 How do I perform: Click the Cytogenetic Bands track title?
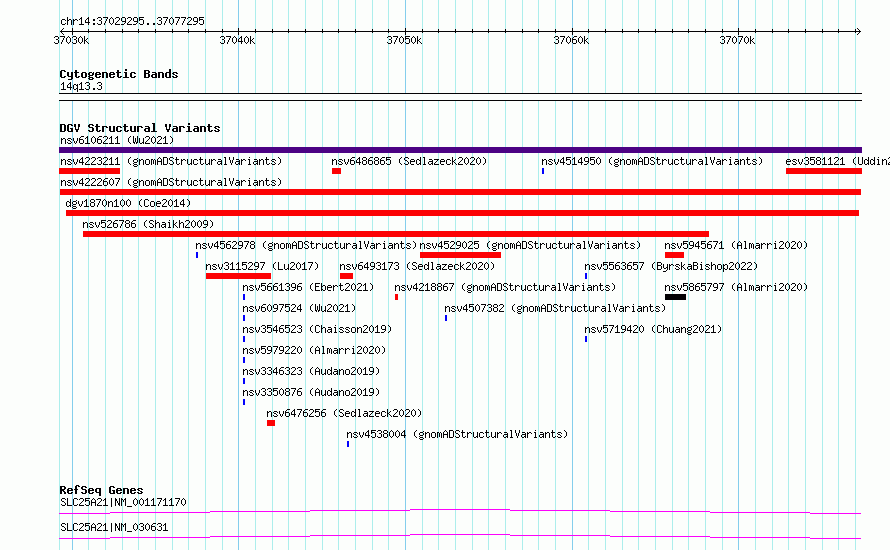pyautogui.click(x=119, y=74)
